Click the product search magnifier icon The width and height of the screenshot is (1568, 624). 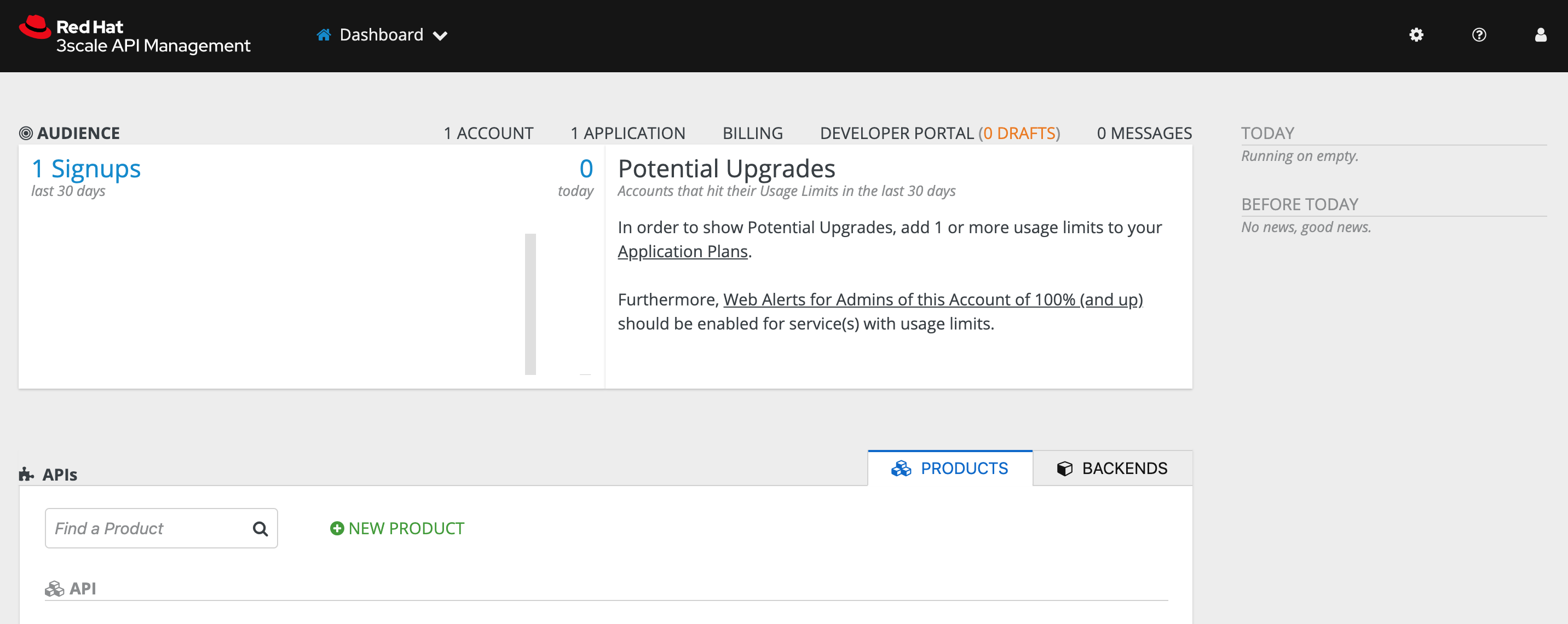click(x=261, y=528)
